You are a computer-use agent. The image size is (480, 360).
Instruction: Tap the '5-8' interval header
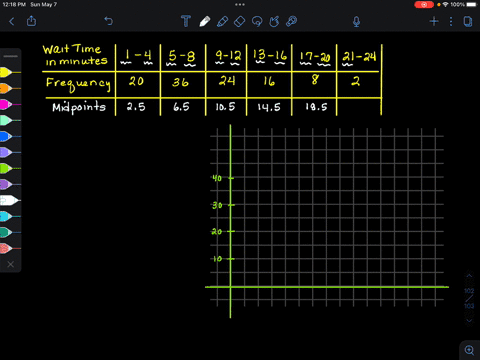point(182,57)
